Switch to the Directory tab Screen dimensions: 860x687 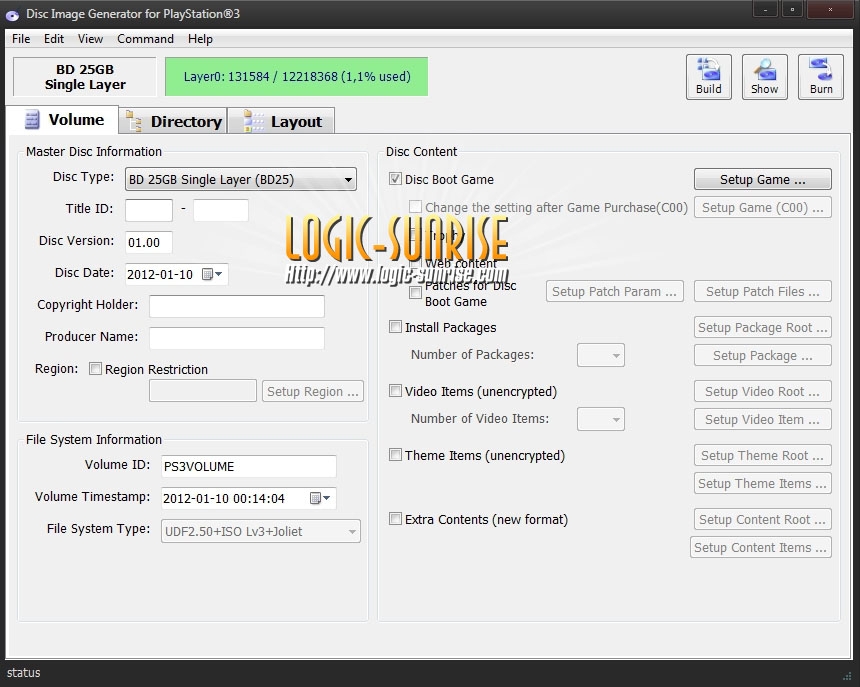tap(173, 121)
